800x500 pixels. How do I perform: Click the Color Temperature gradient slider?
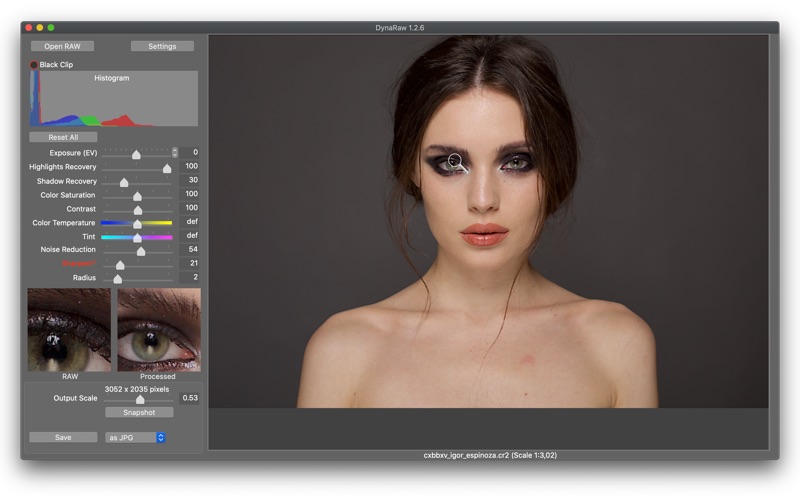coord(137,223)
